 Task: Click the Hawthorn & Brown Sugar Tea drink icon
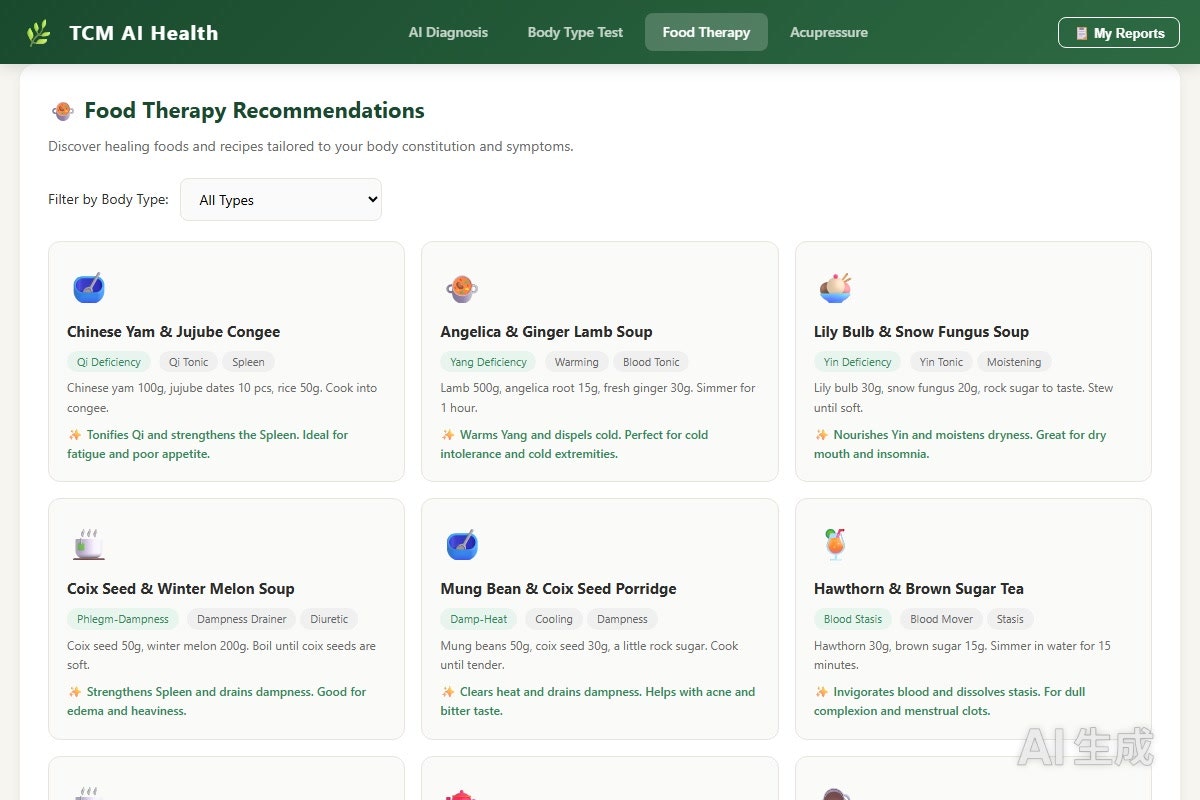point(835,545)
